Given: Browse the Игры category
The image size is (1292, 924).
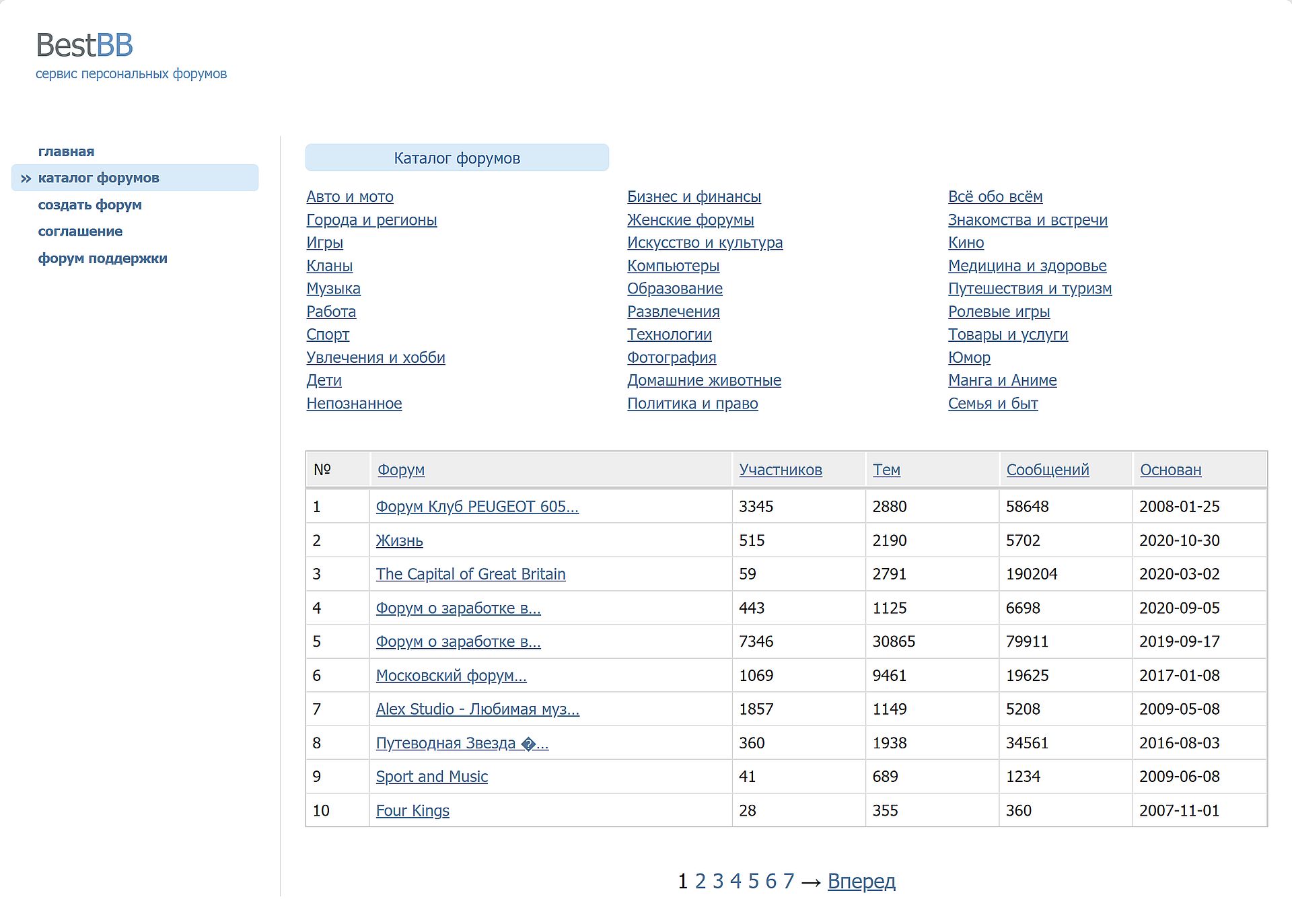Looking at the screenshot, I should [324, 242].
